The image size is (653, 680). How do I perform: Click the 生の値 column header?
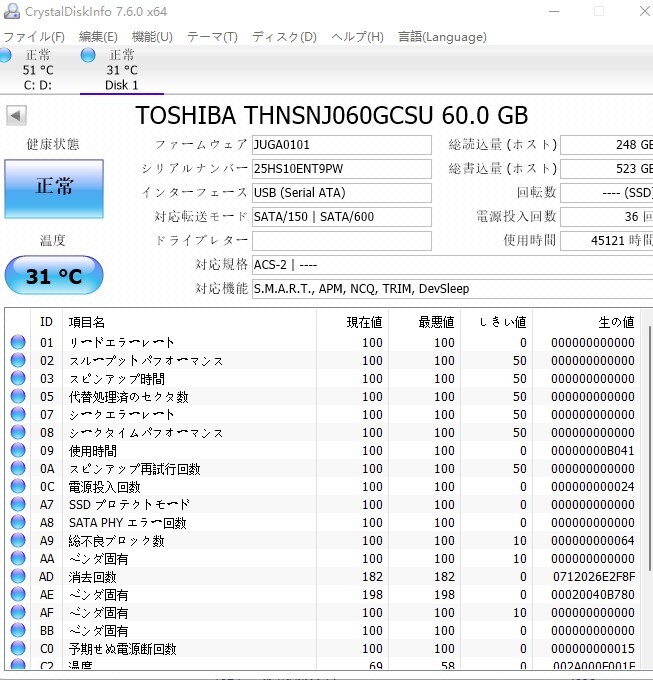[587, 322]
